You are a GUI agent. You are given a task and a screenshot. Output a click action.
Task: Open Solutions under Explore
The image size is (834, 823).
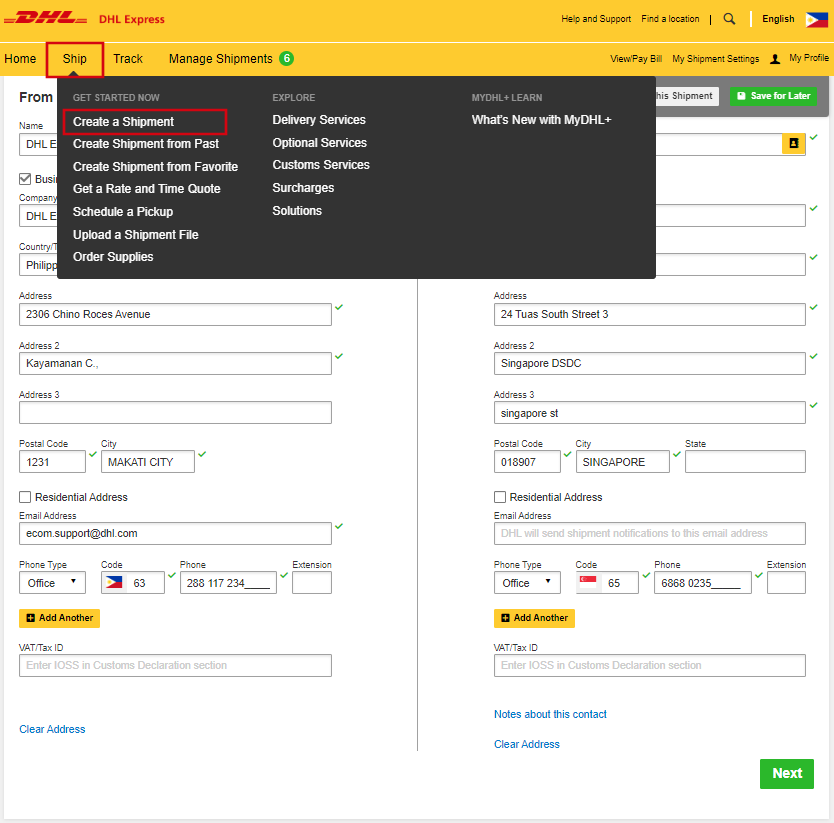click(297, 211)
